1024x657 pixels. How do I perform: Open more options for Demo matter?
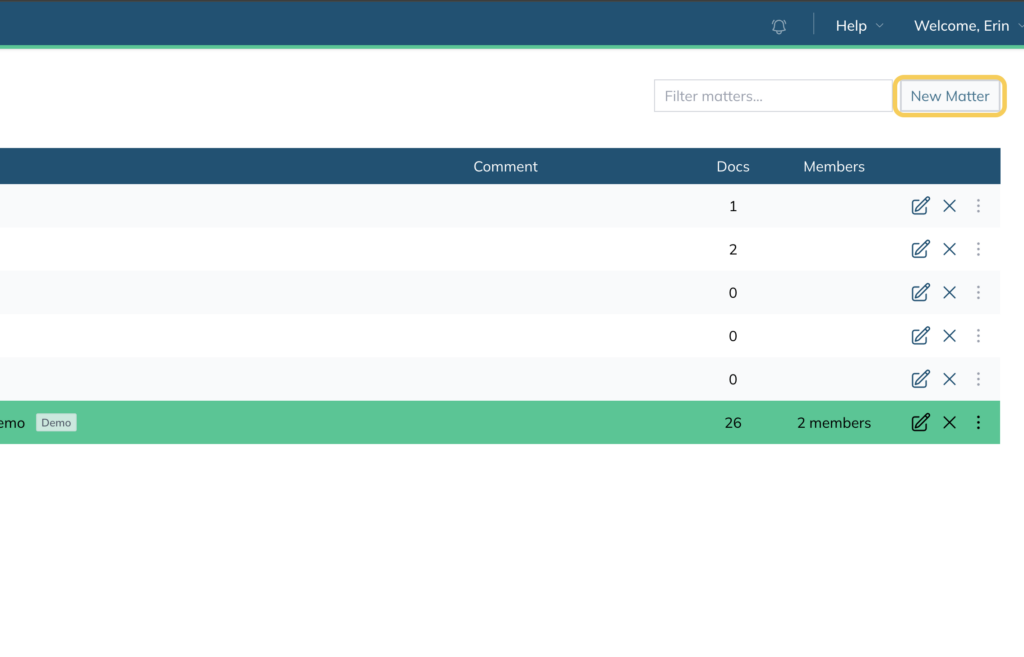tap(978, 423)
